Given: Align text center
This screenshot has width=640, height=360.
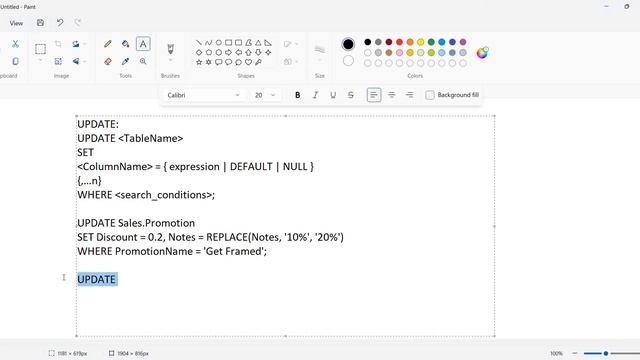Looking at the screenshot, I should point(391,95).
